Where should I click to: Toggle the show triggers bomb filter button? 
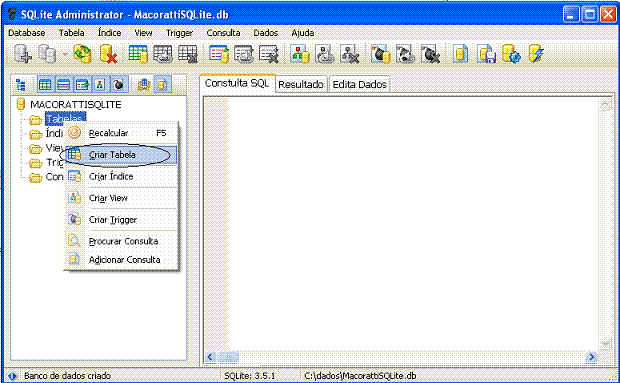118,85
